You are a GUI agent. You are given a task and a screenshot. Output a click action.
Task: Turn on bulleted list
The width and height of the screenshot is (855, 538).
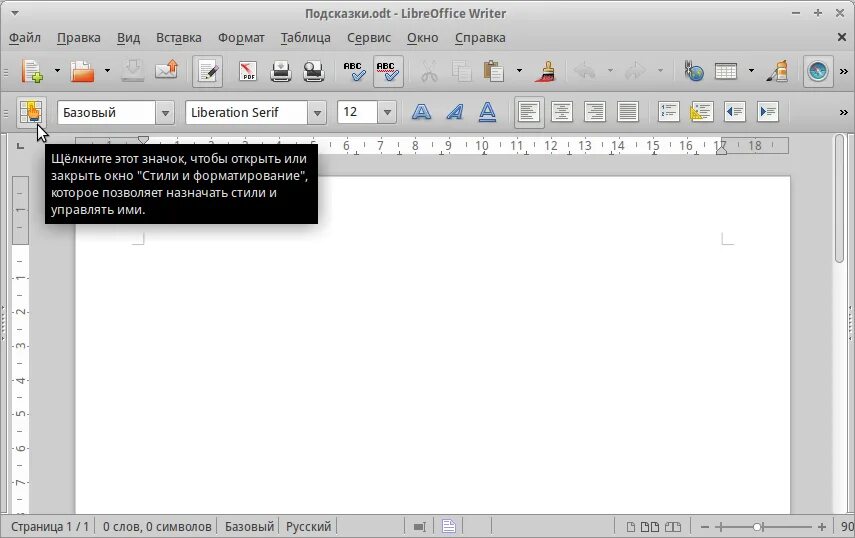[702, 112]
